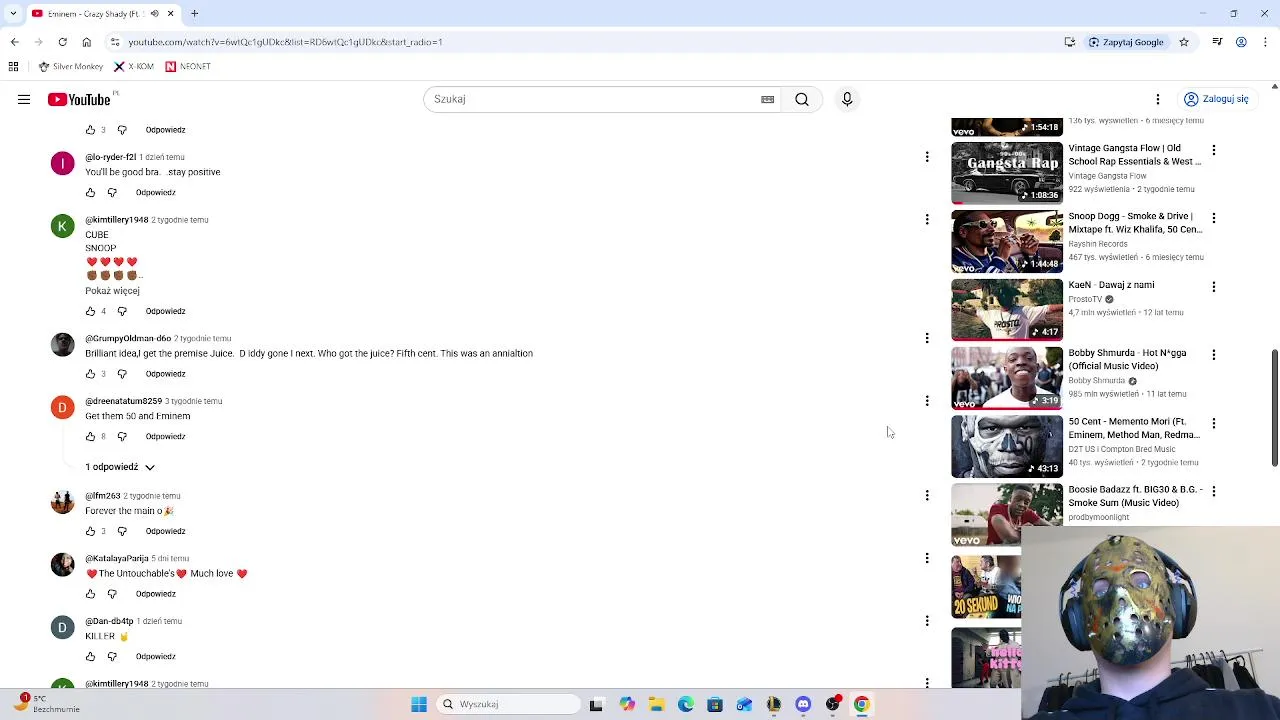
Task: Click the Zaloguj się sign-in button
Action: coord(1216,99)
